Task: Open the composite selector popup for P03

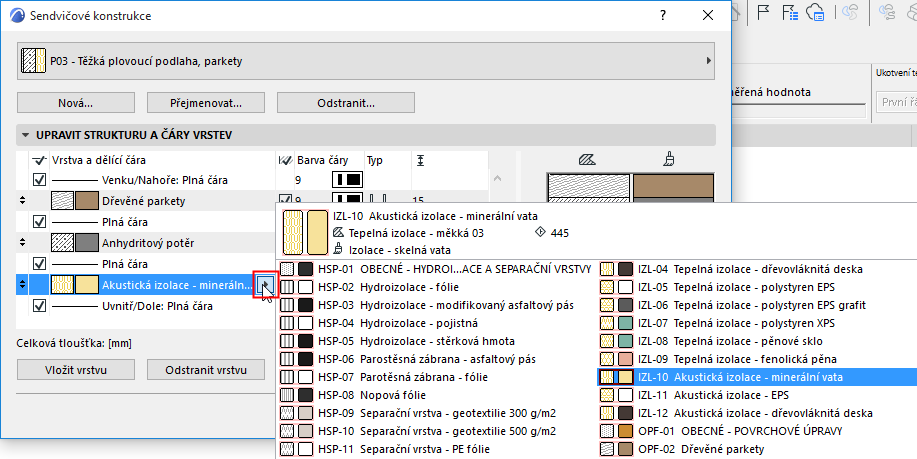Action: coord(366,61)
